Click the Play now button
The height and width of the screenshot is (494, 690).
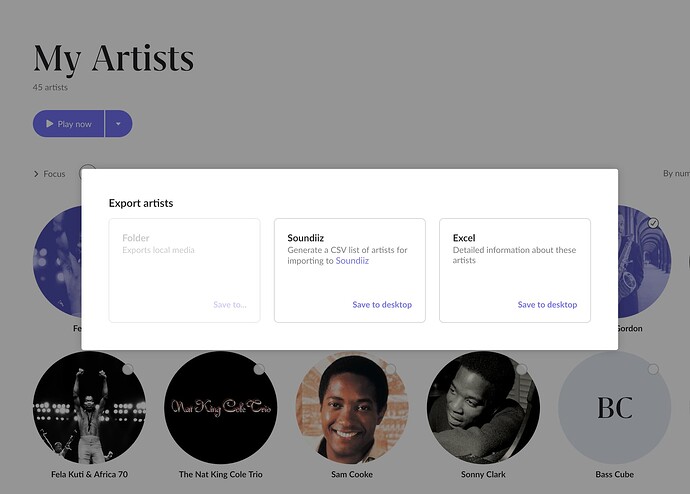coord(68,124)
